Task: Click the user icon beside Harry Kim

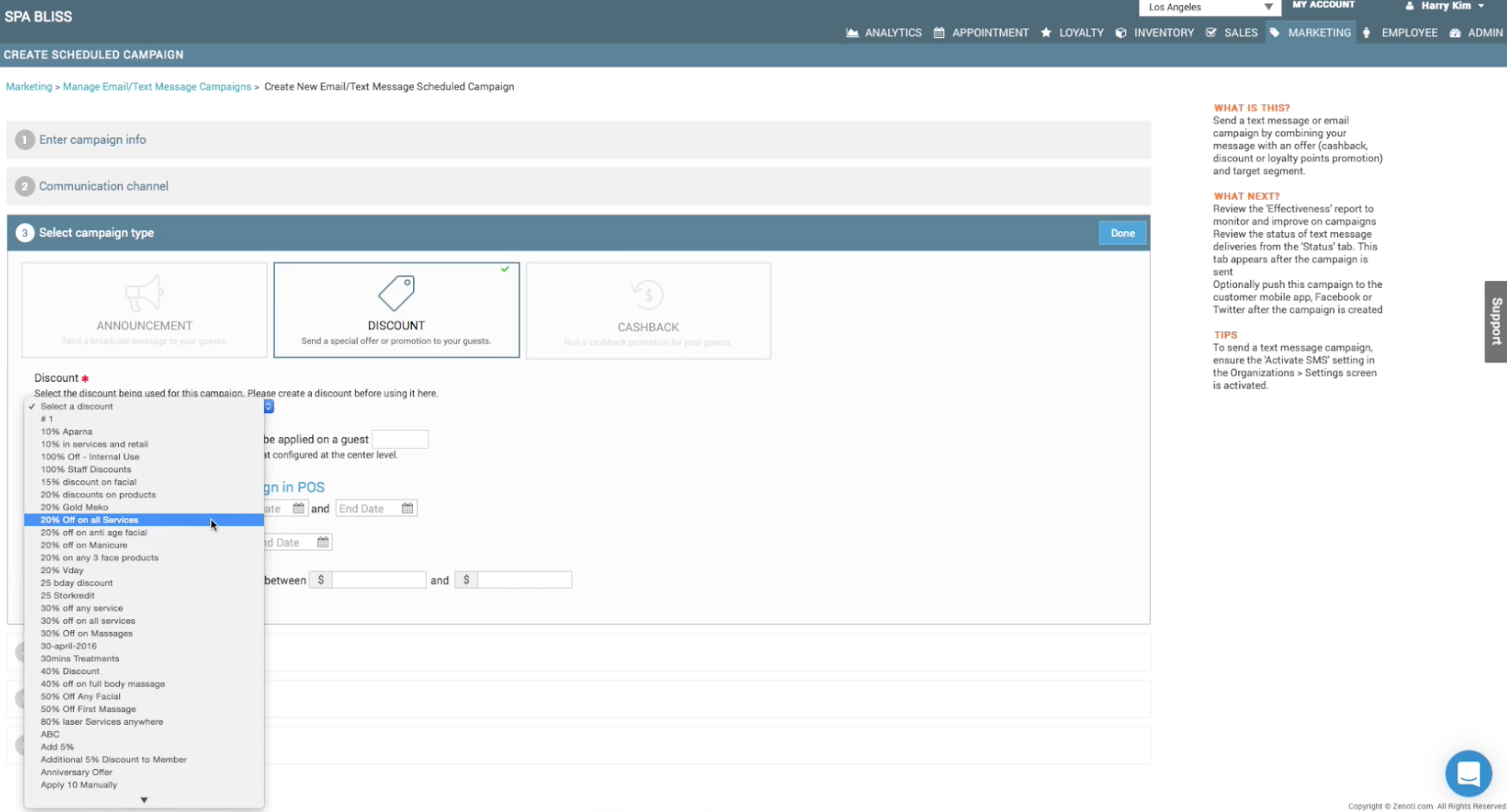Action: click(1409, 6)
